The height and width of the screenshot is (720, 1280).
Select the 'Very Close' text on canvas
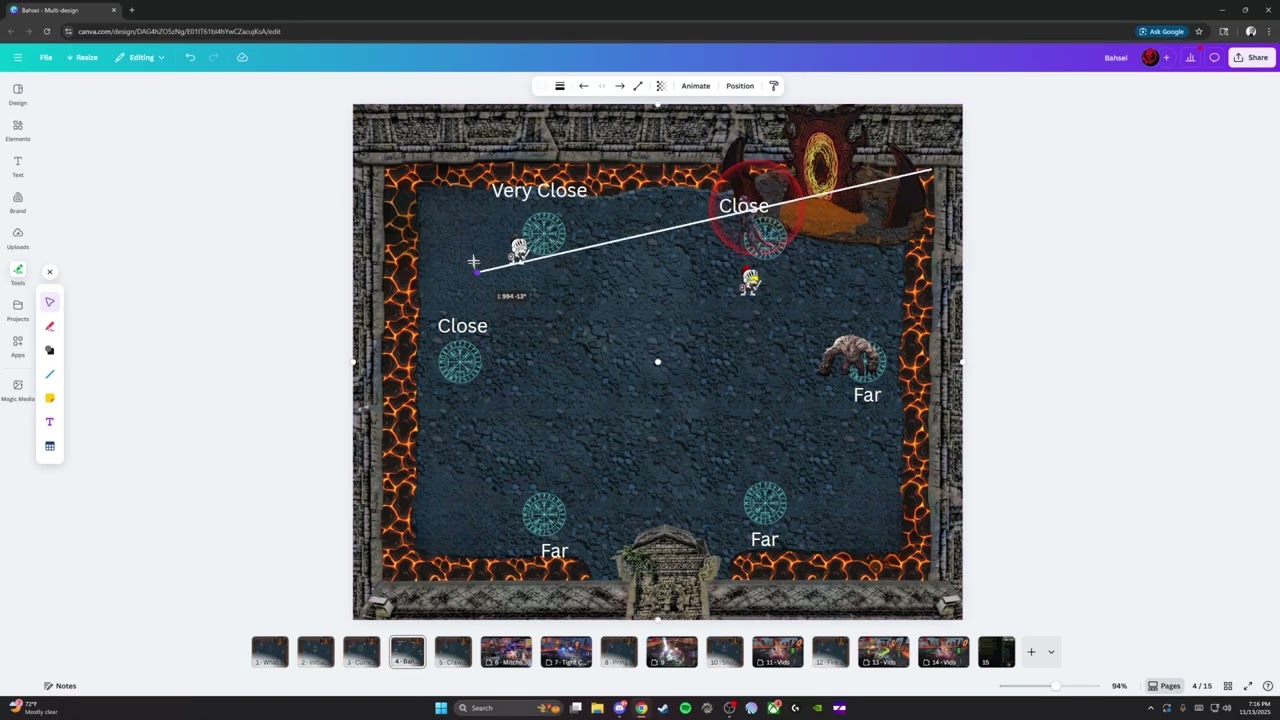[539, 190]
